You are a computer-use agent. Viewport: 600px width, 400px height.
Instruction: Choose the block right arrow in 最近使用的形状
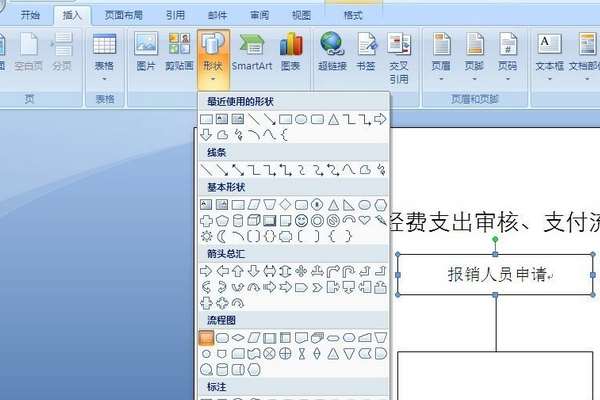[x=380, y=119]
